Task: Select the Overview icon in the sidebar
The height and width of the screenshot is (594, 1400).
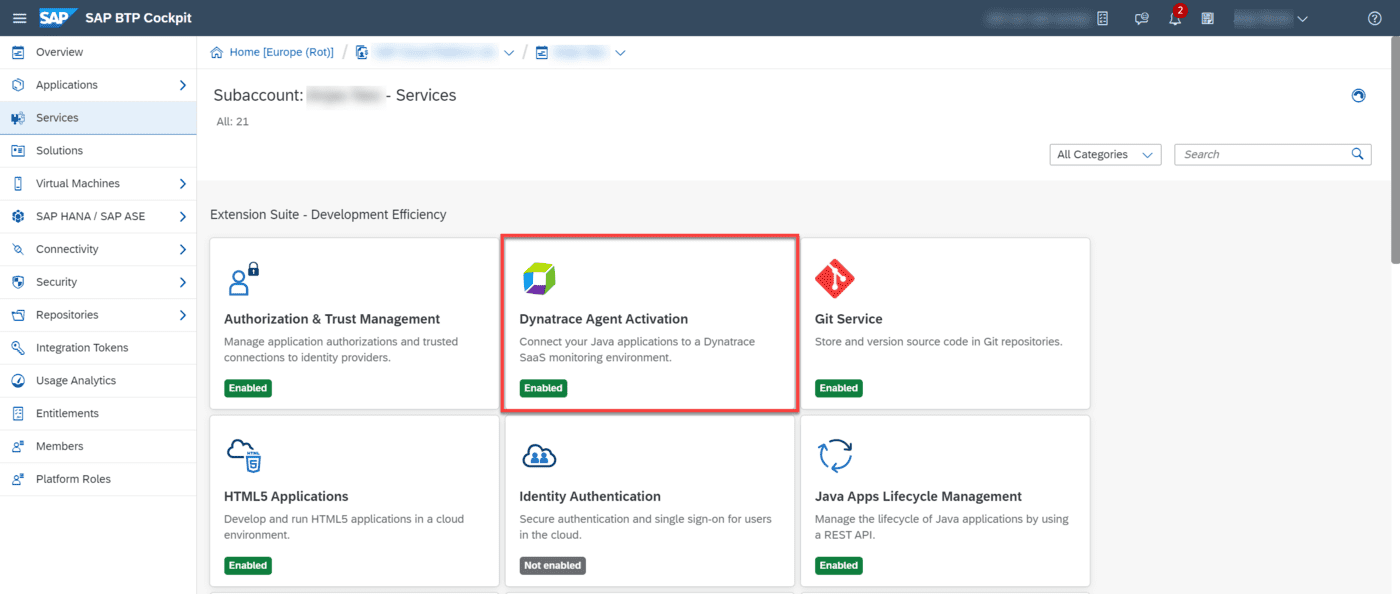Action: [21, 51]
